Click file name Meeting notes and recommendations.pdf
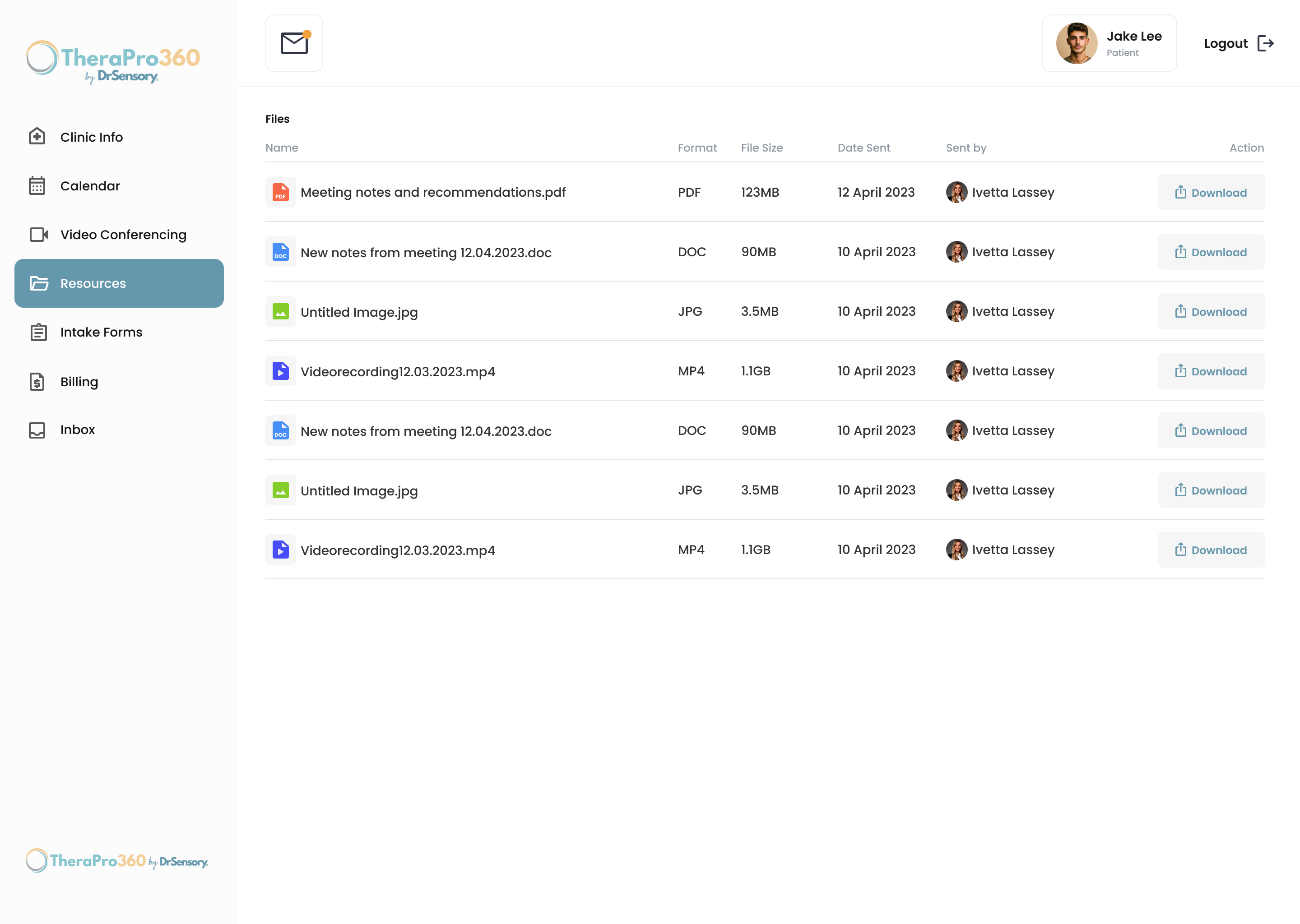This screenshot has width=1300, height=924. (x=433, y=192)
